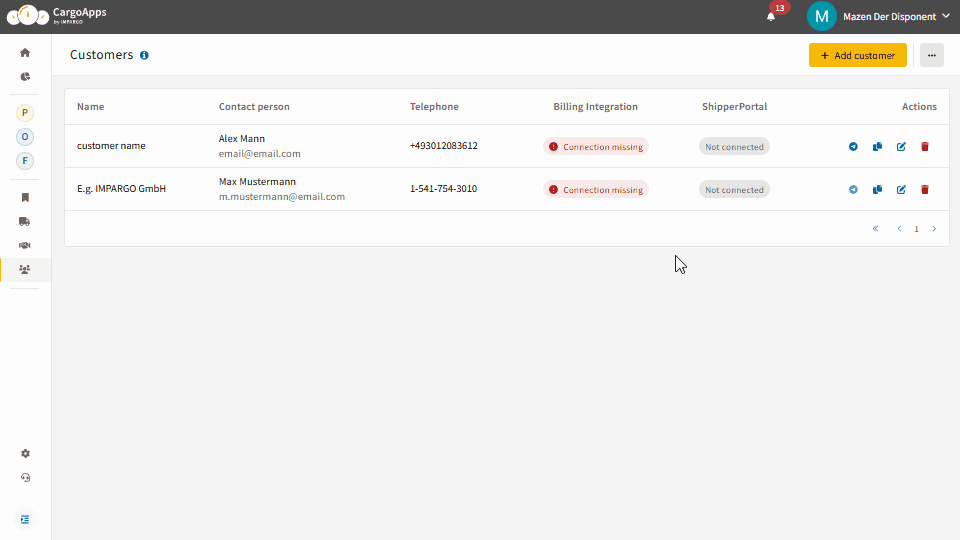This screenshot has width=960, height=540.
Task: Go to next page arrow
Action: tap(934, 228)
